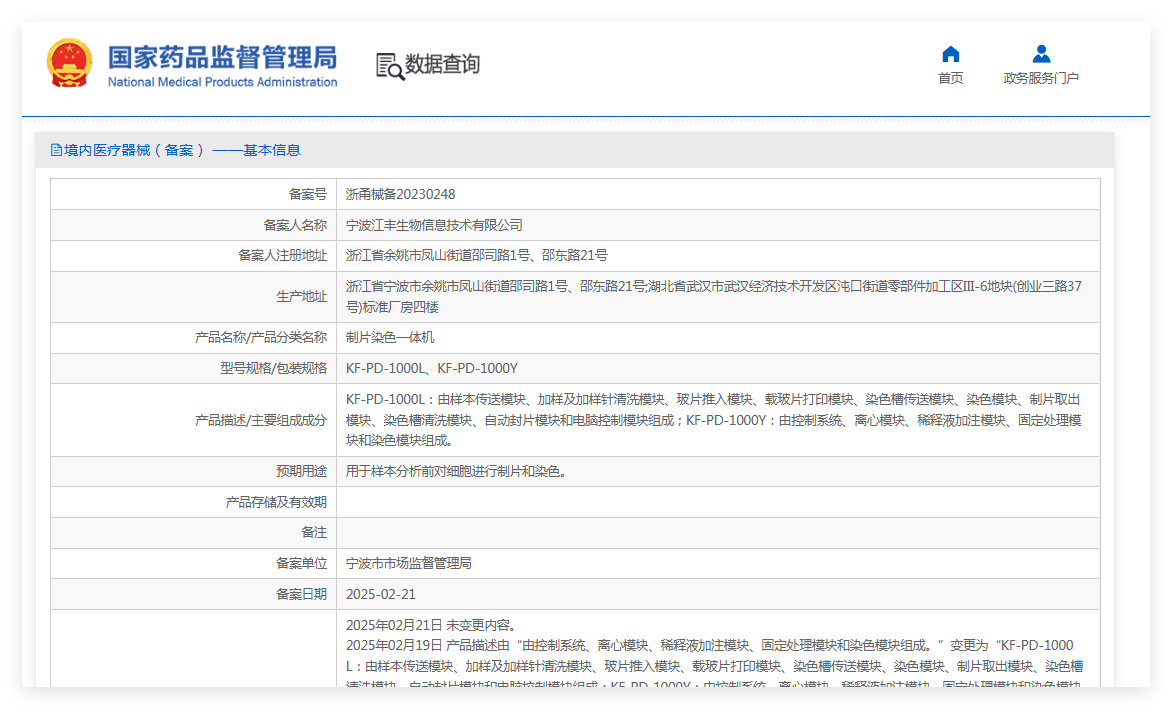1172x709 pixels.
Task: Click the 备案人注册地址 value cell
Action: [x=718, y=256]
